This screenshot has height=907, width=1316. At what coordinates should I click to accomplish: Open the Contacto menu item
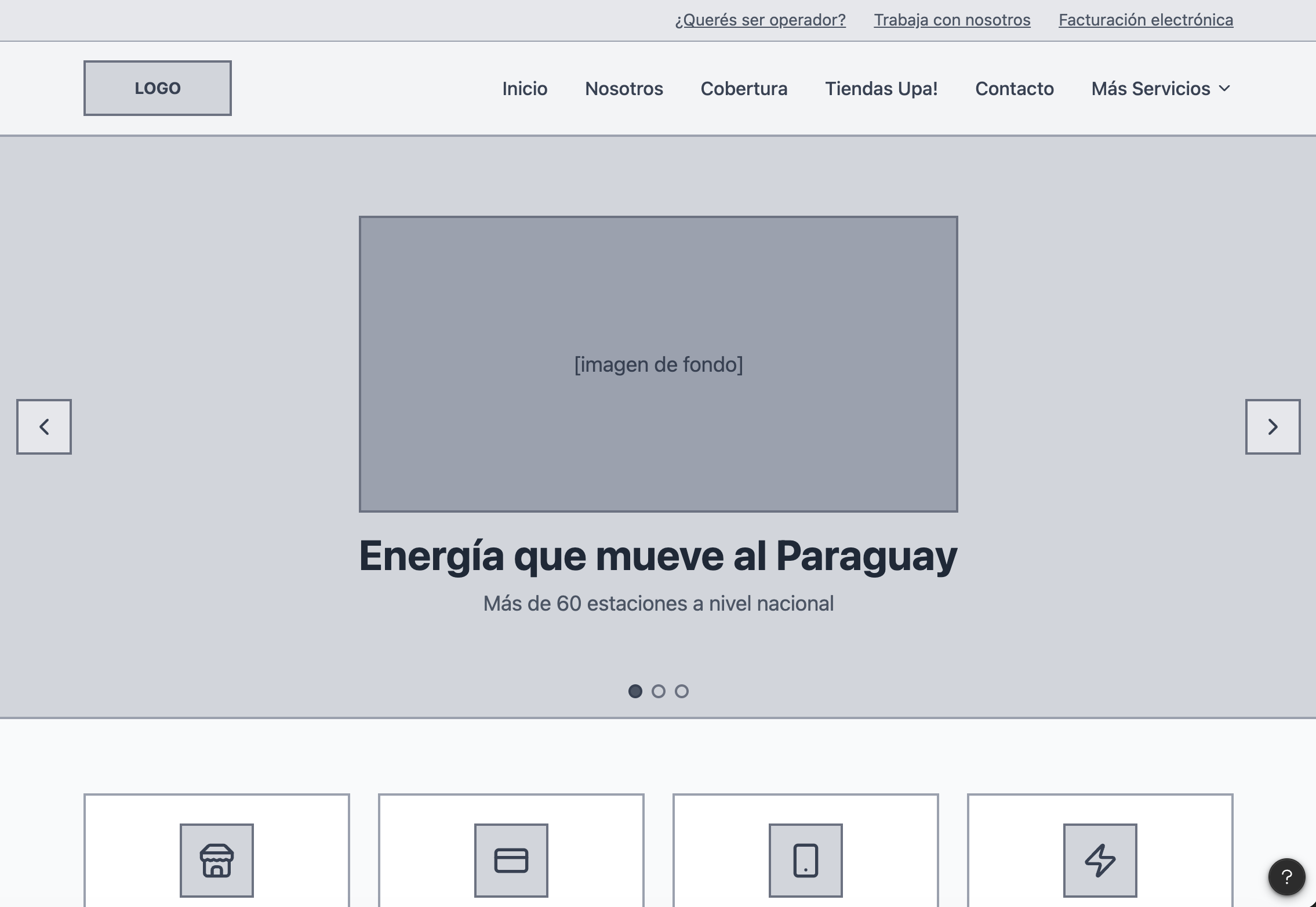click(1015, 89)
